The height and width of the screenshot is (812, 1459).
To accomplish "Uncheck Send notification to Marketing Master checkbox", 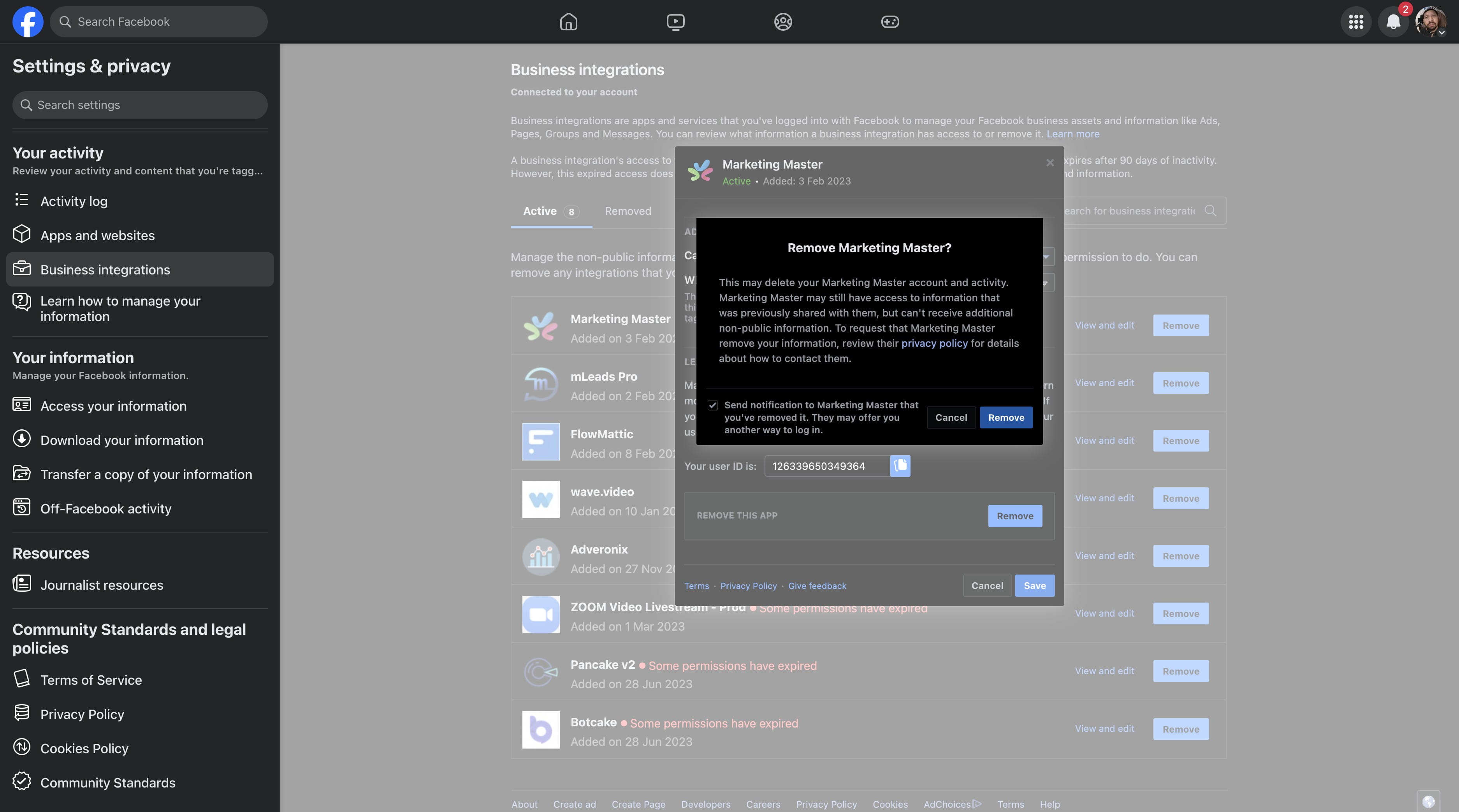I will pos(712,406).
